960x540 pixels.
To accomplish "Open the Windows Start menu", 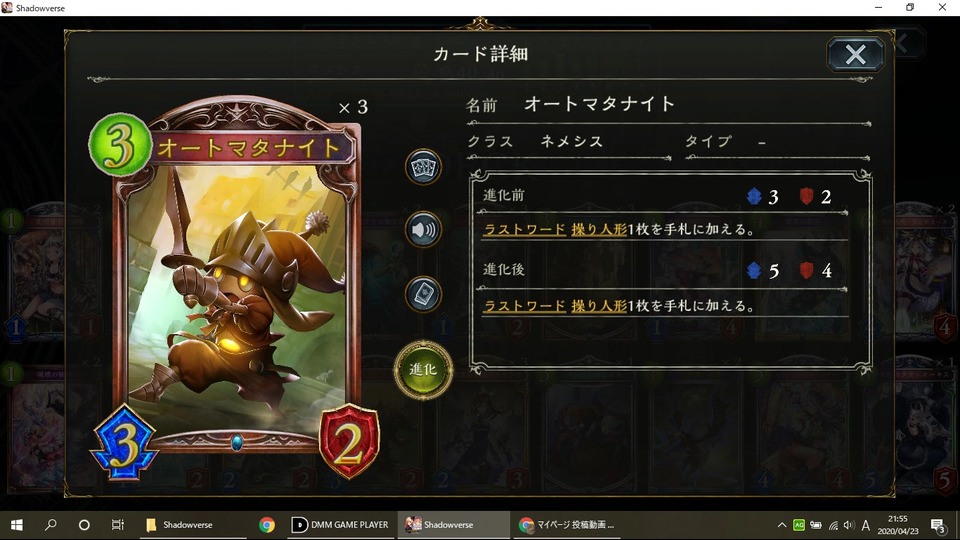I will [17, 525].
